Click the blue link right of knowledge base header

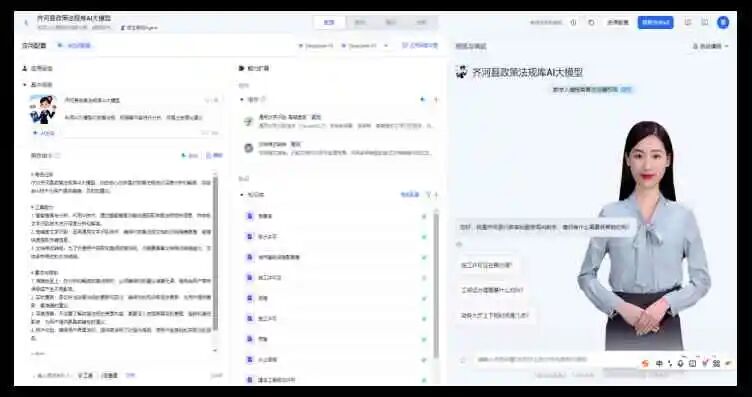tap(410, 195)
